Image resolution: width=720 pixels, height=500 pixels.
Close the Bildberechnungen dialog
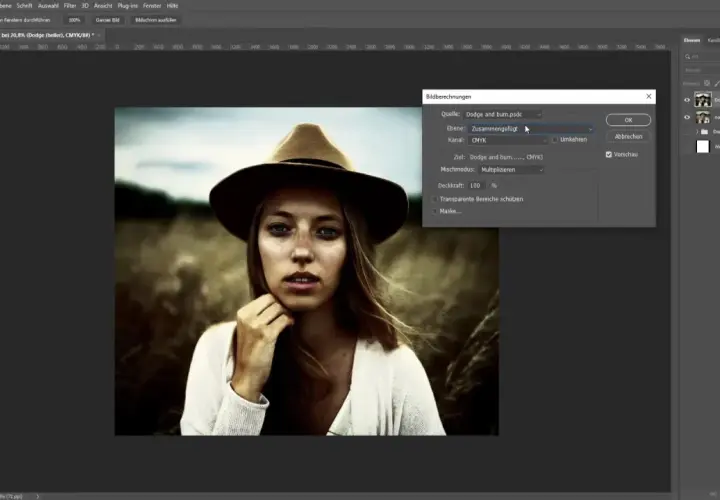648,96
